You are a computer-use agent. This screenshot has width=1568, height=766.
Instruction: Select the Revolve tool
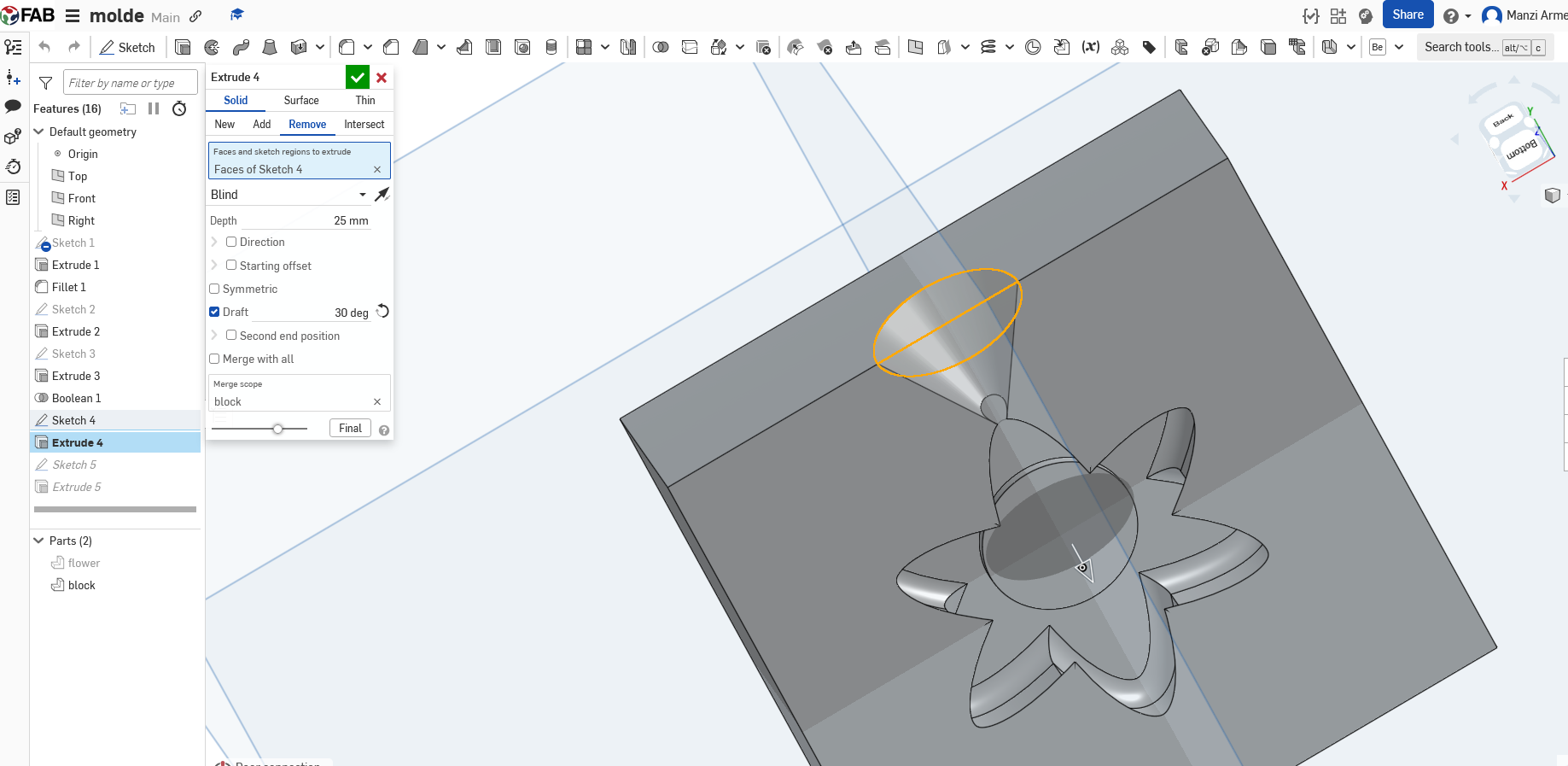tap(212, 47)
